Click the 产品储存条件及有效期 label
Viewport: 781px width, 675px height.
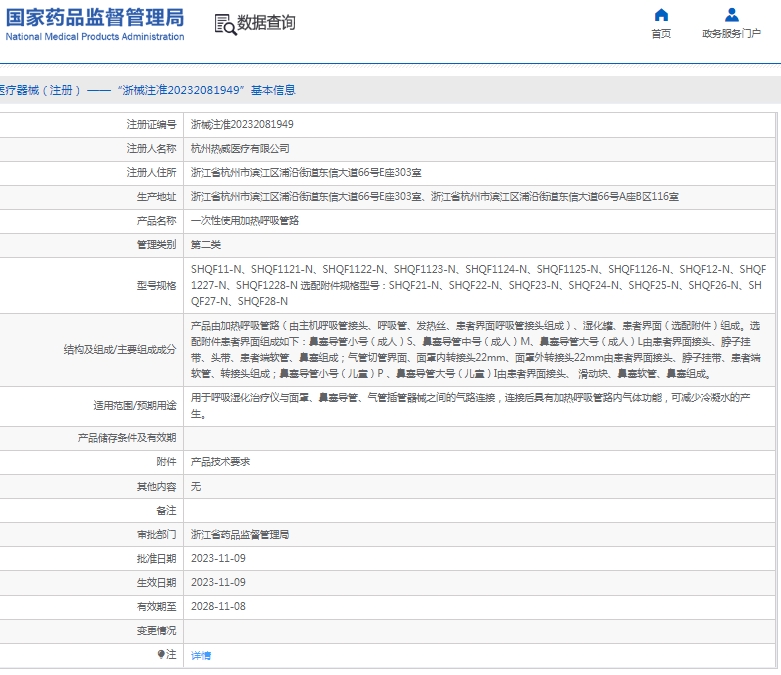(x=127, y=438)
